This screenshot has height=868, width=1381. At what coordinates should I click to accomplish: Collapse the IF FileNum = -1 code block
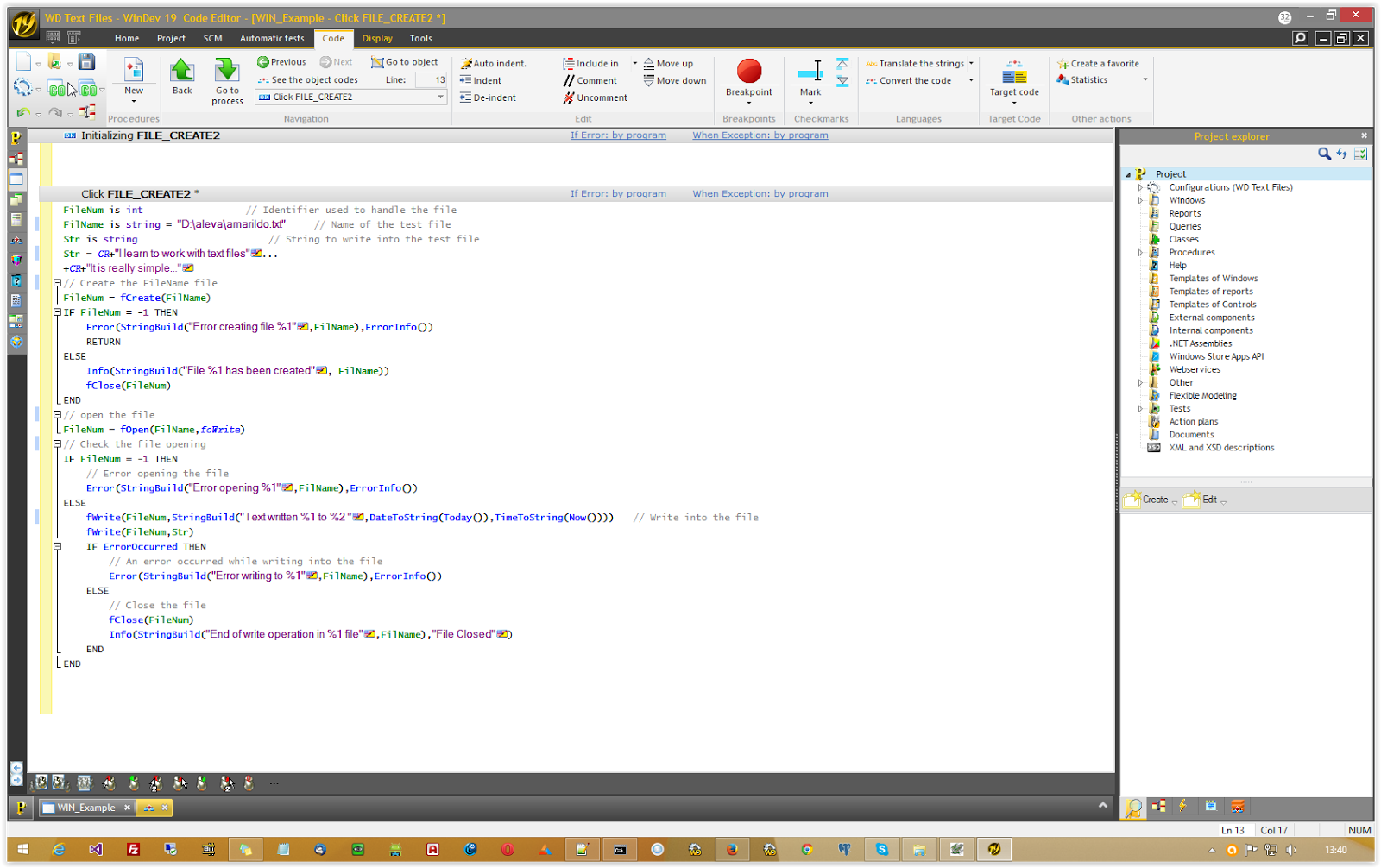point(58,312)
